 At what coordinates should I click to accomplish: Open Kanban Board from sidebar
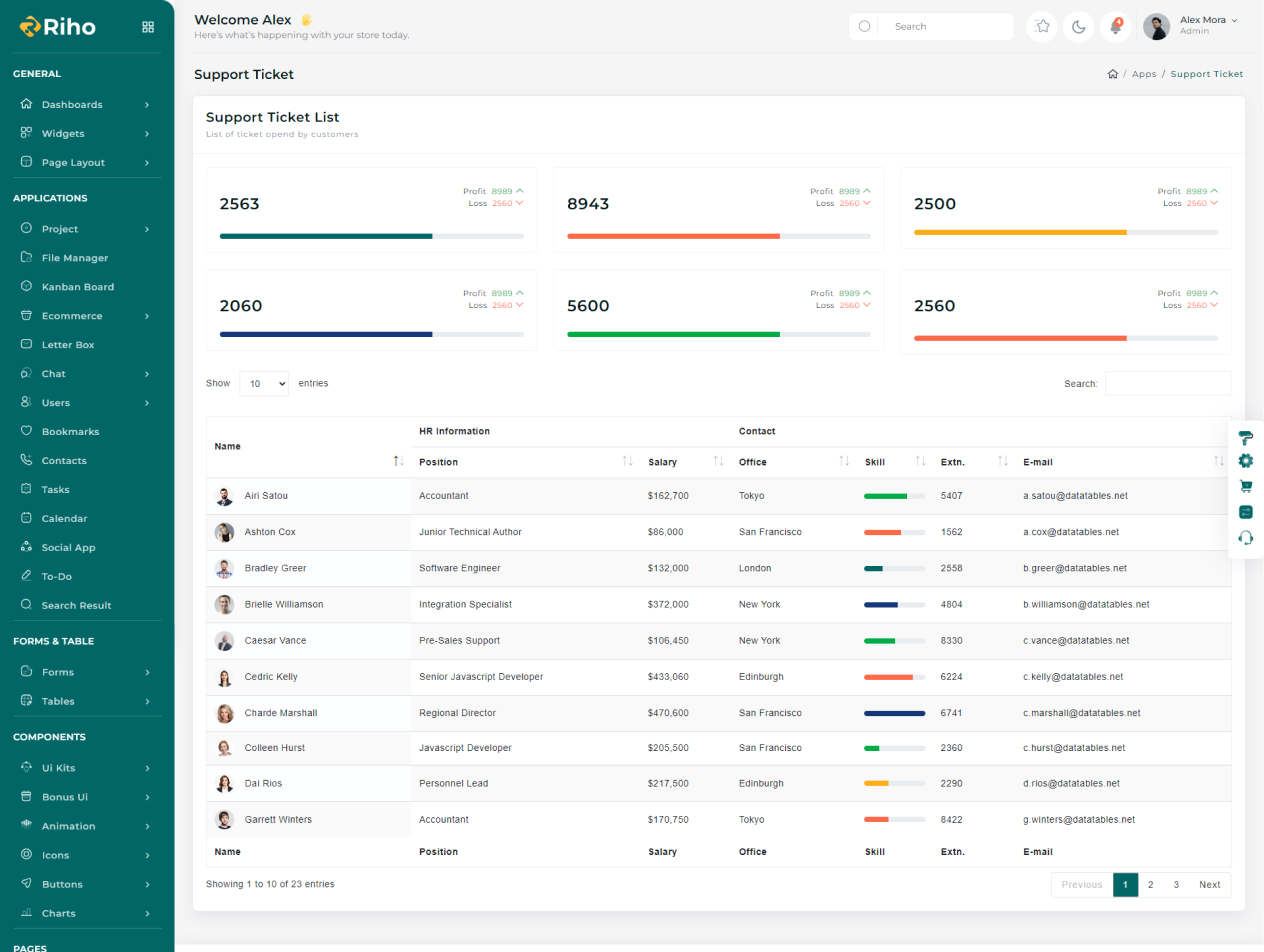(77, 287)
